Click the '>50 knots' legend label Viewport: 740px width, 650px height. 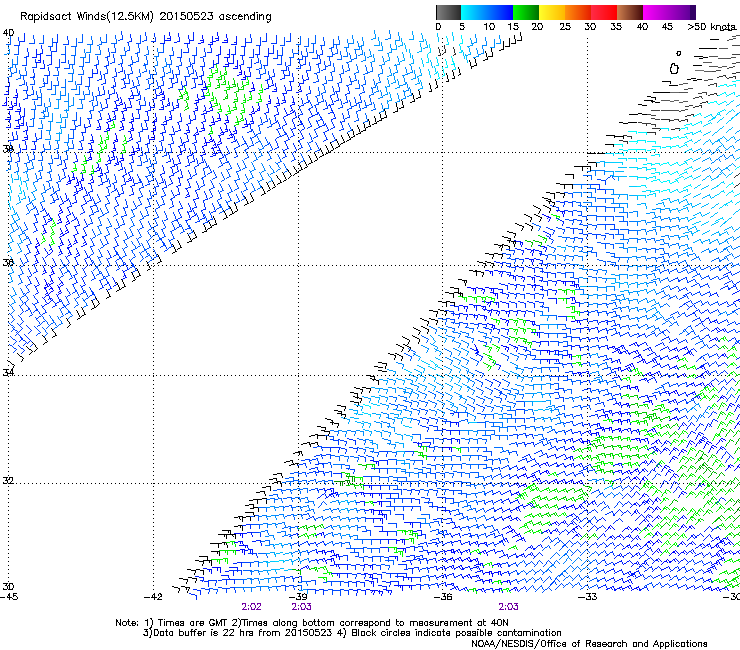(712, 27)
